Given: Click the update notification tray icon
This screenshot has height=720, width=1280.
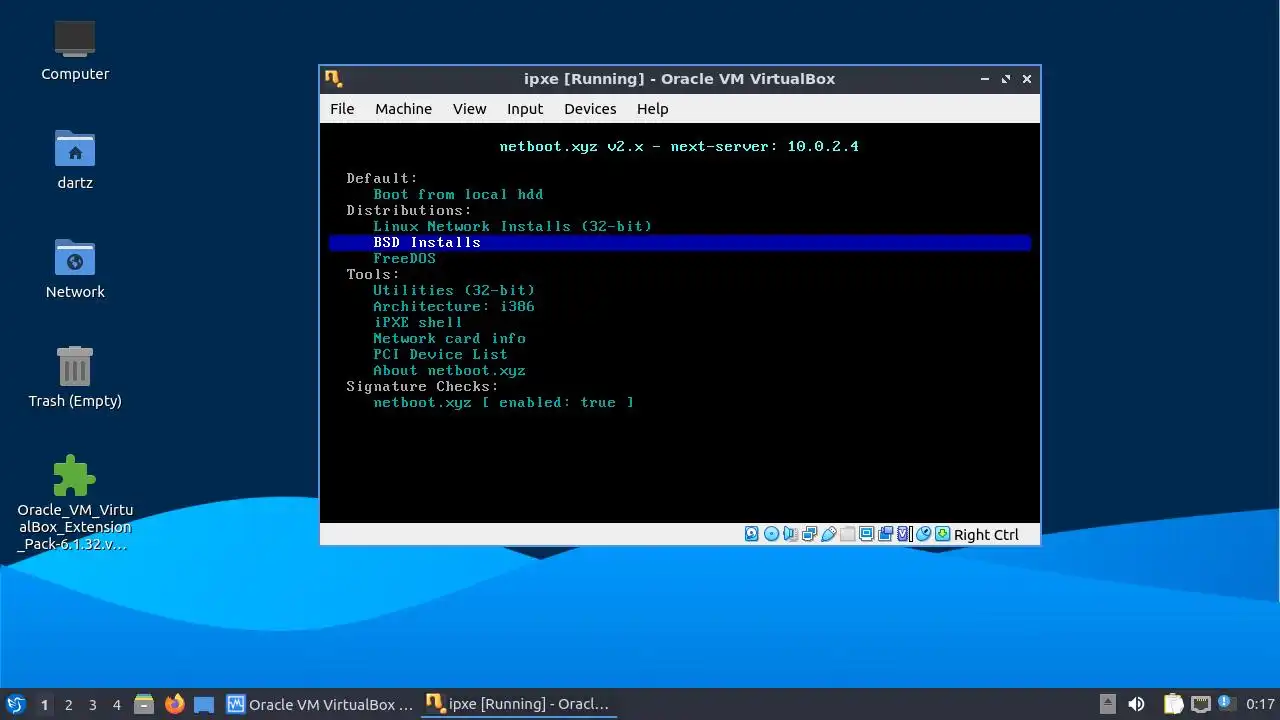Looking at the screenshot, I should (1225, 704).
